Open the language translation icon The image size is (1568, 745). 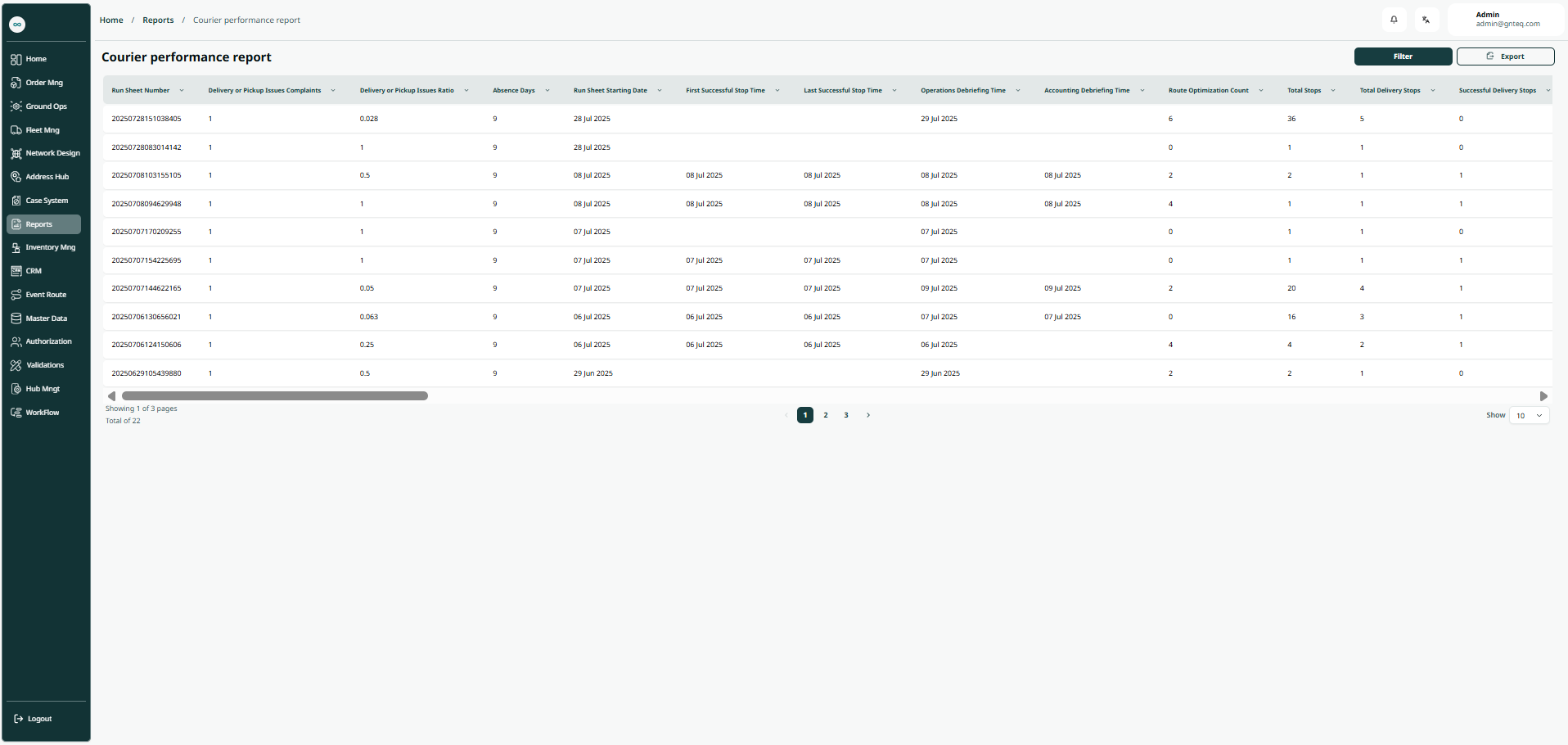1426,20
